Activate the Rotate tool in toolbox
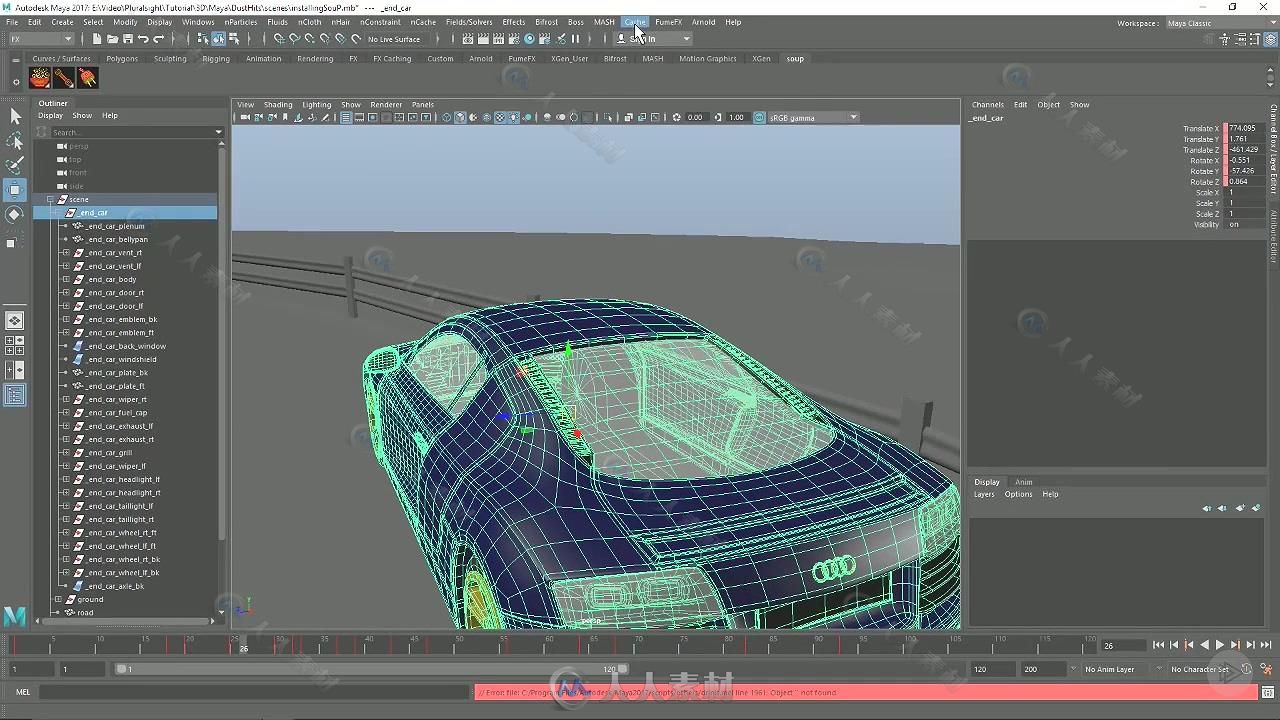Screen dimensions: 1280x720 click(x=15, y=215)
